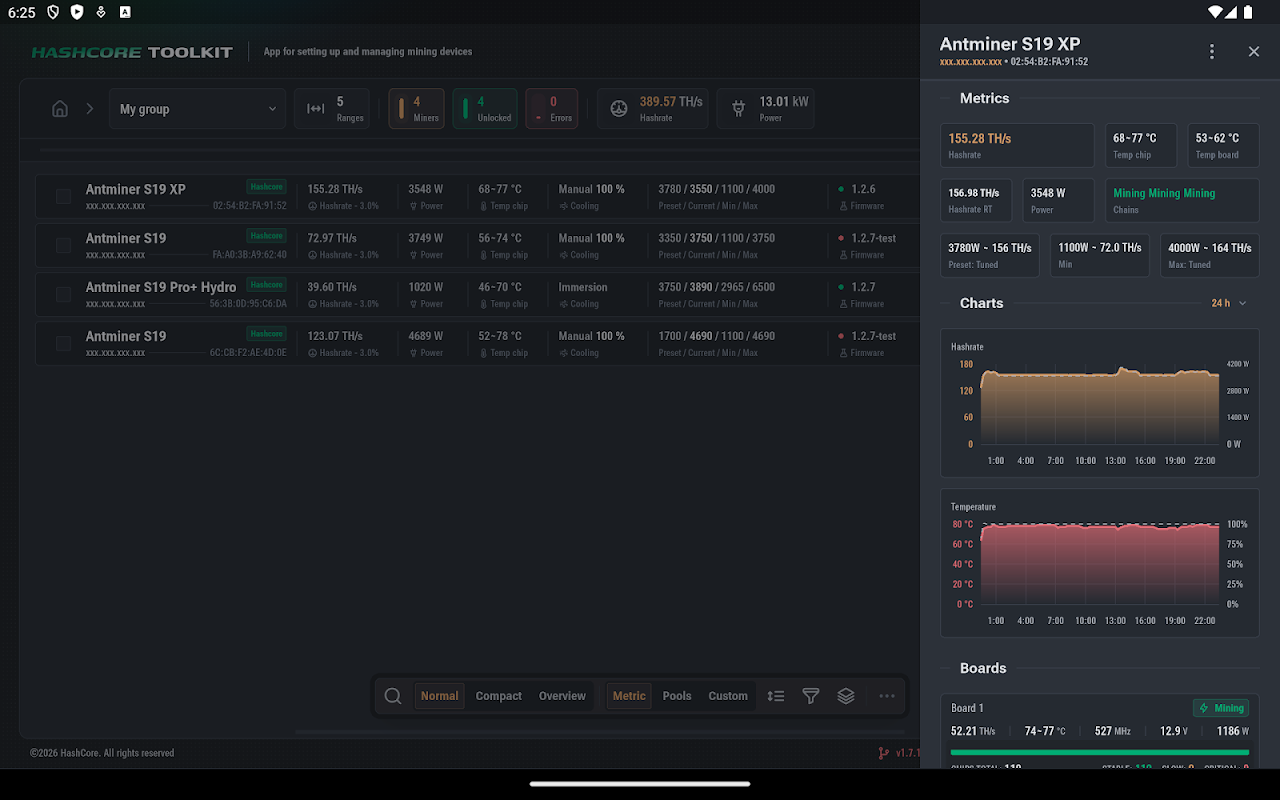Click Immersion cooling cell of Pro+ Hydro
Image resolution: width=1280 pixels, height=800 pixels.
click(x=583, y=294)
